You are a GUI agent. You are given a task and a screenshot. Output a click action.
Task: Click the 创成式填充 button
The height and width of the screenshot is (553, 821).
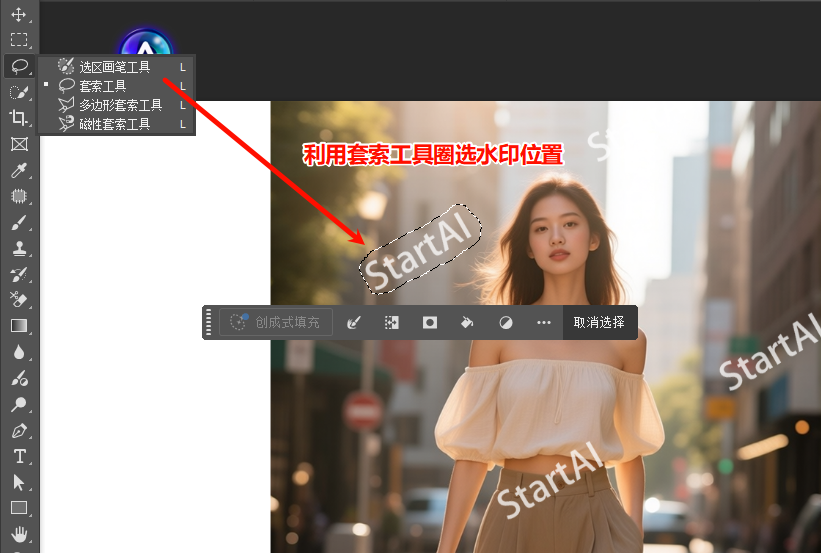pos(276,322)
